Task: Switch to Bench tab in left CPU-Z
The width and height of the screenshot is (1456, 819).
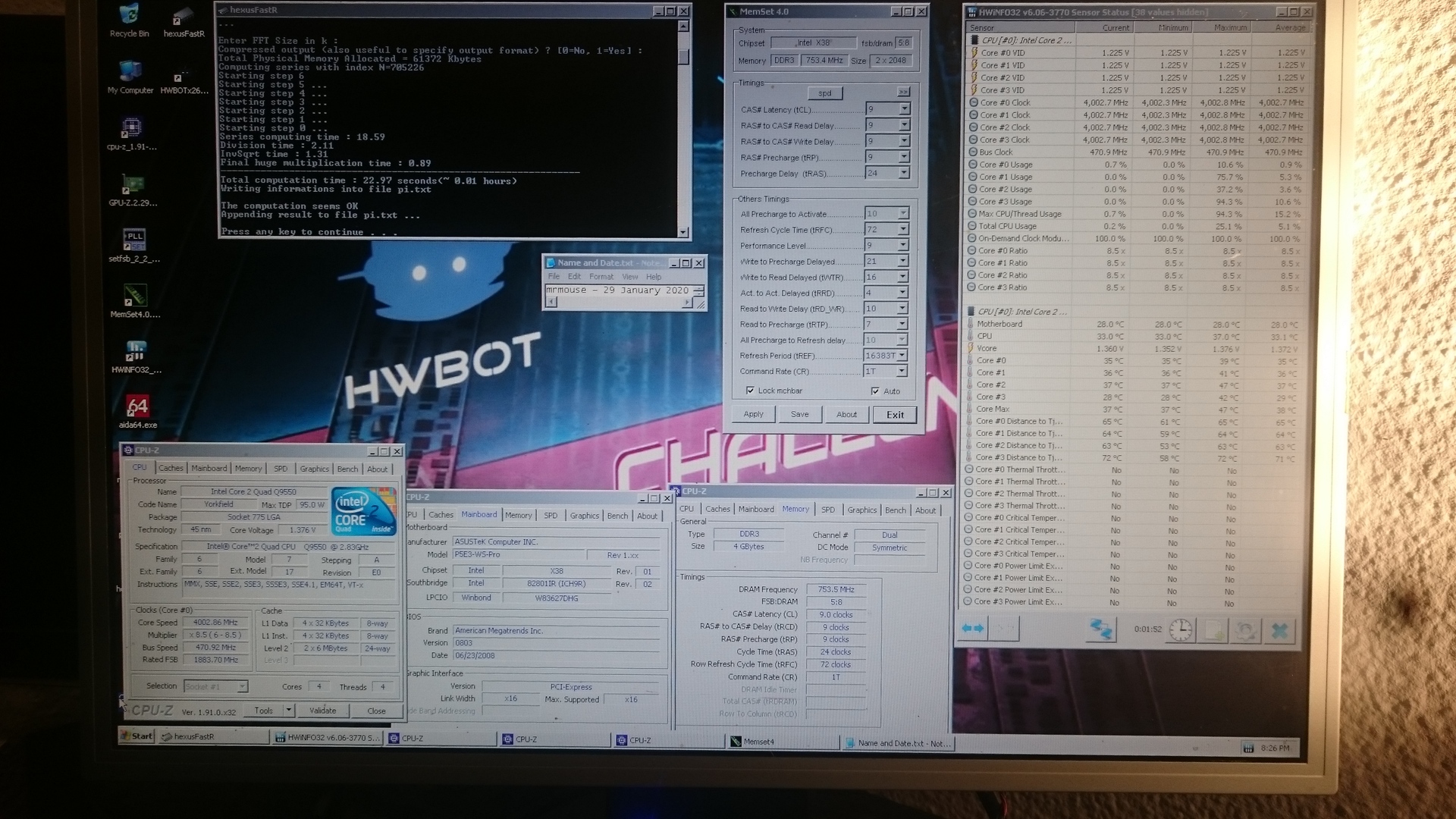Action: point(347,469)
